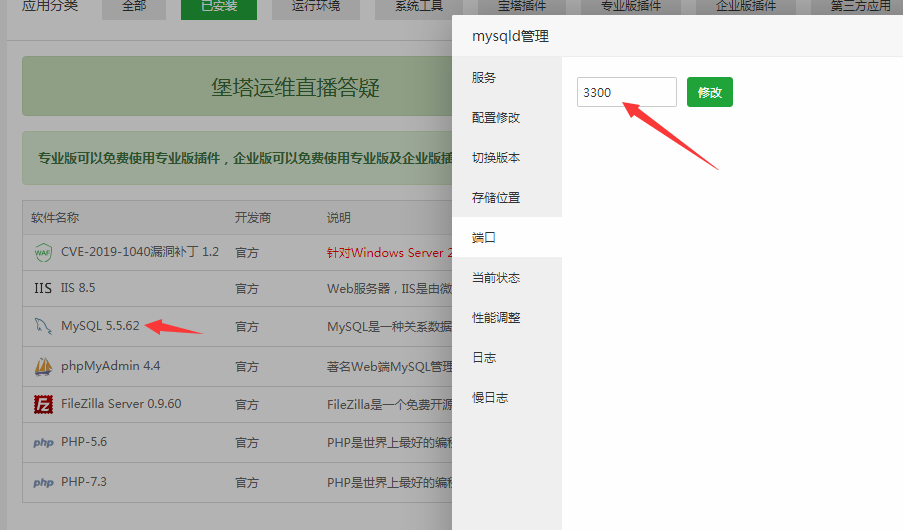Select the 全部 category tab
The width and height of the screenshot is (903, 530).
(134, 8)
